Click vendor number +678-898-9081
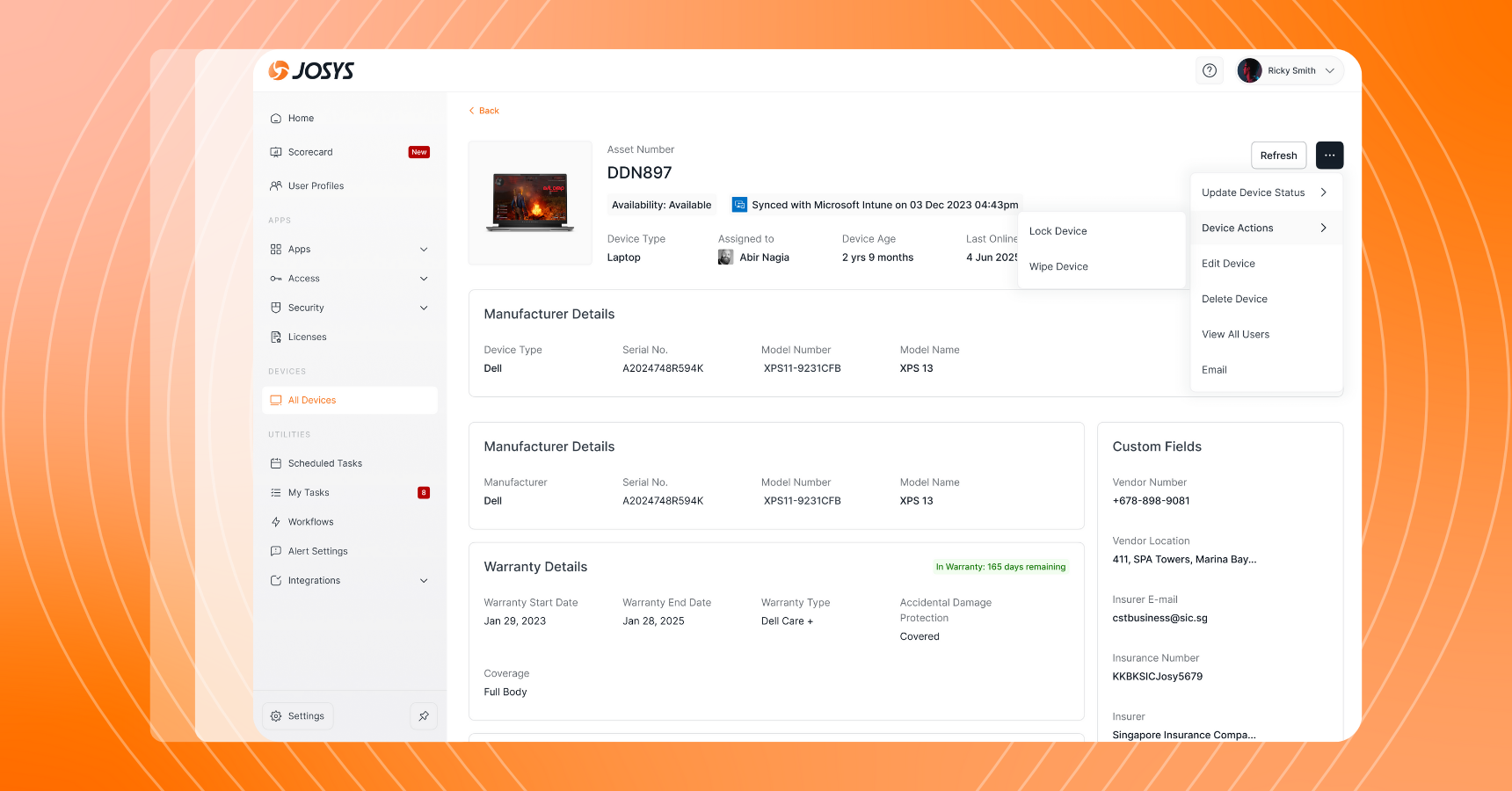Viewport: 1512px width, 791px height. pyautogui.click(x=1151, y=501)
